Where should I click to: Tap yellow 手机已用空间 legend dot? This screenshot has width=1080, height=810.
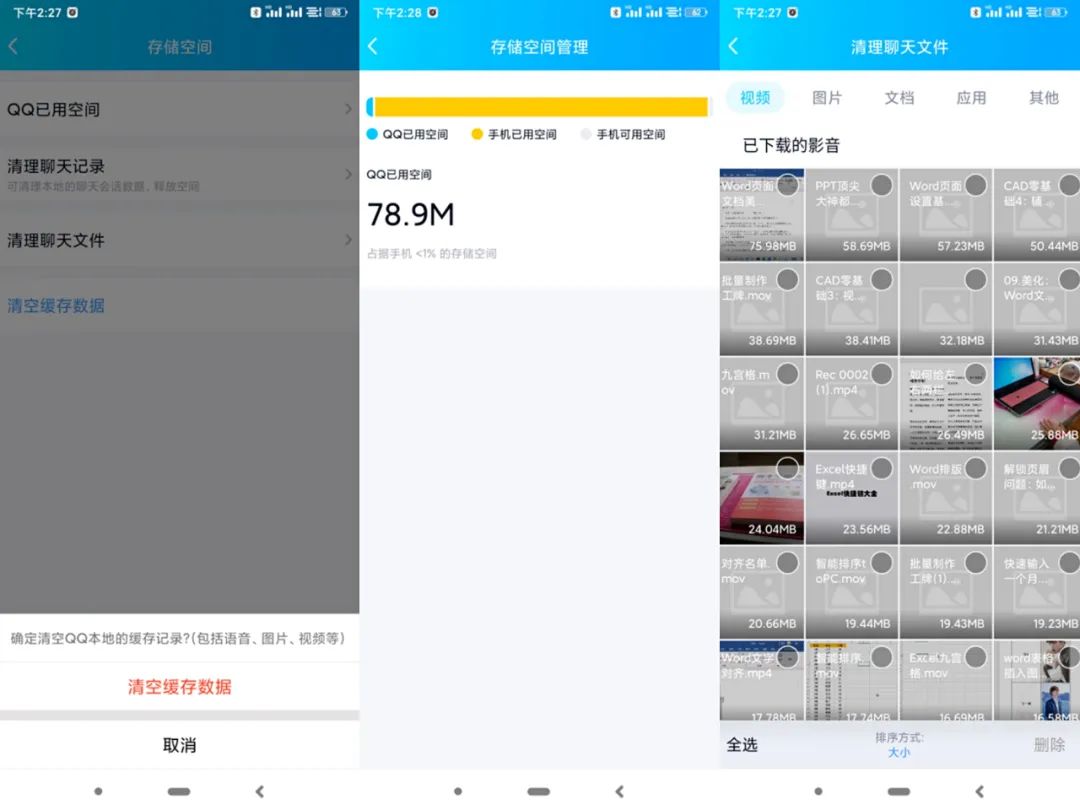pyautogui.click(x=477, y=134)
